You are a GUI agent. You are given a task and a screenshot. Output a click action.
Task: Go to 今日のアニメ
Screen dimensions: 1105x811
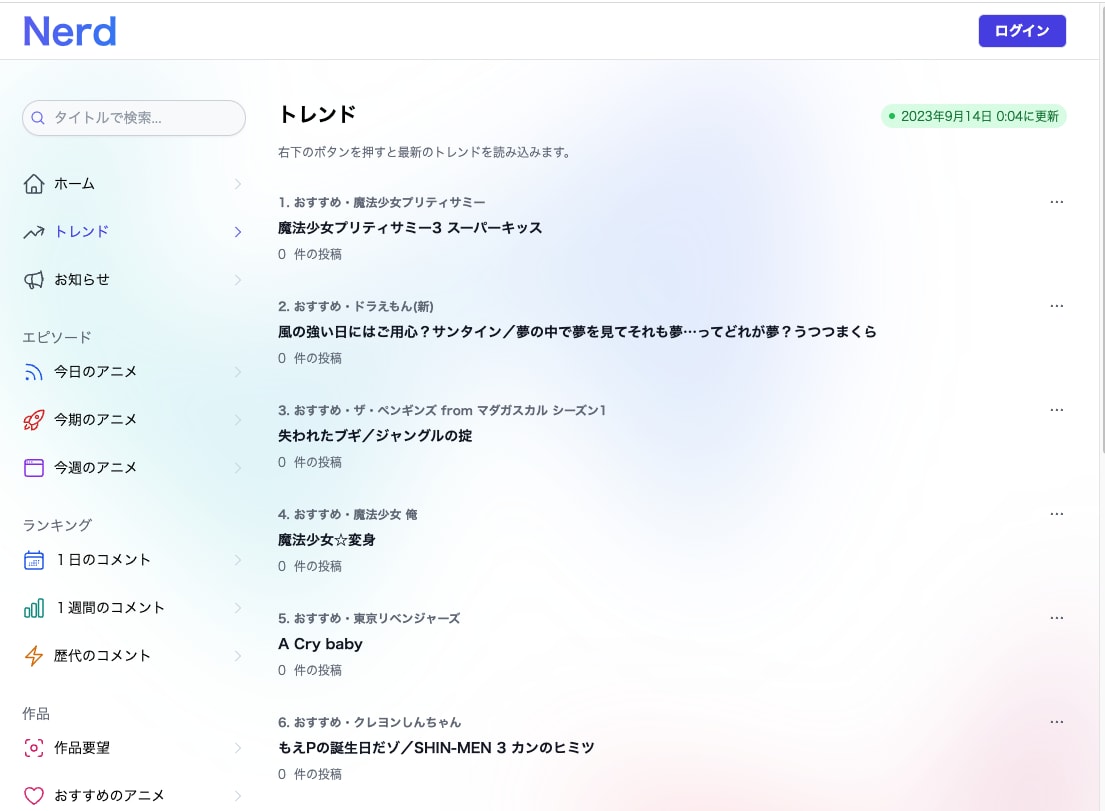point(134,371)
